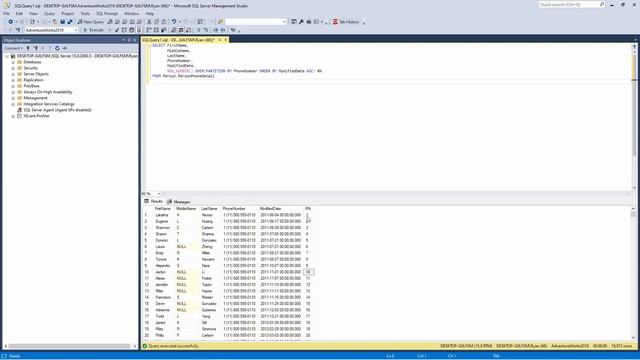This screenshot has width=640, height=360.
Task: Select SQL Server Agent (Agent XPs disabled)
Action: [x=57, y=110]
